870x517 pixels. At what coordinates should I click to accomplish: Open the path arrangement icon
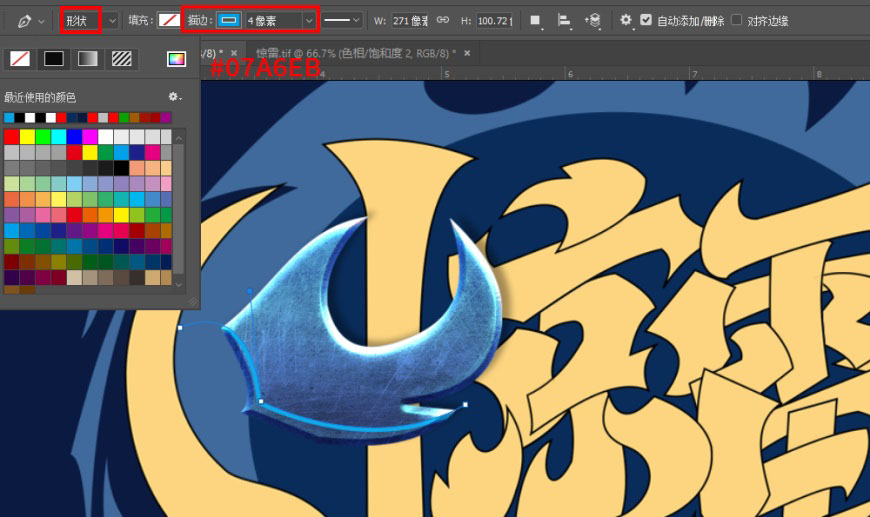(x=593, y=21)
